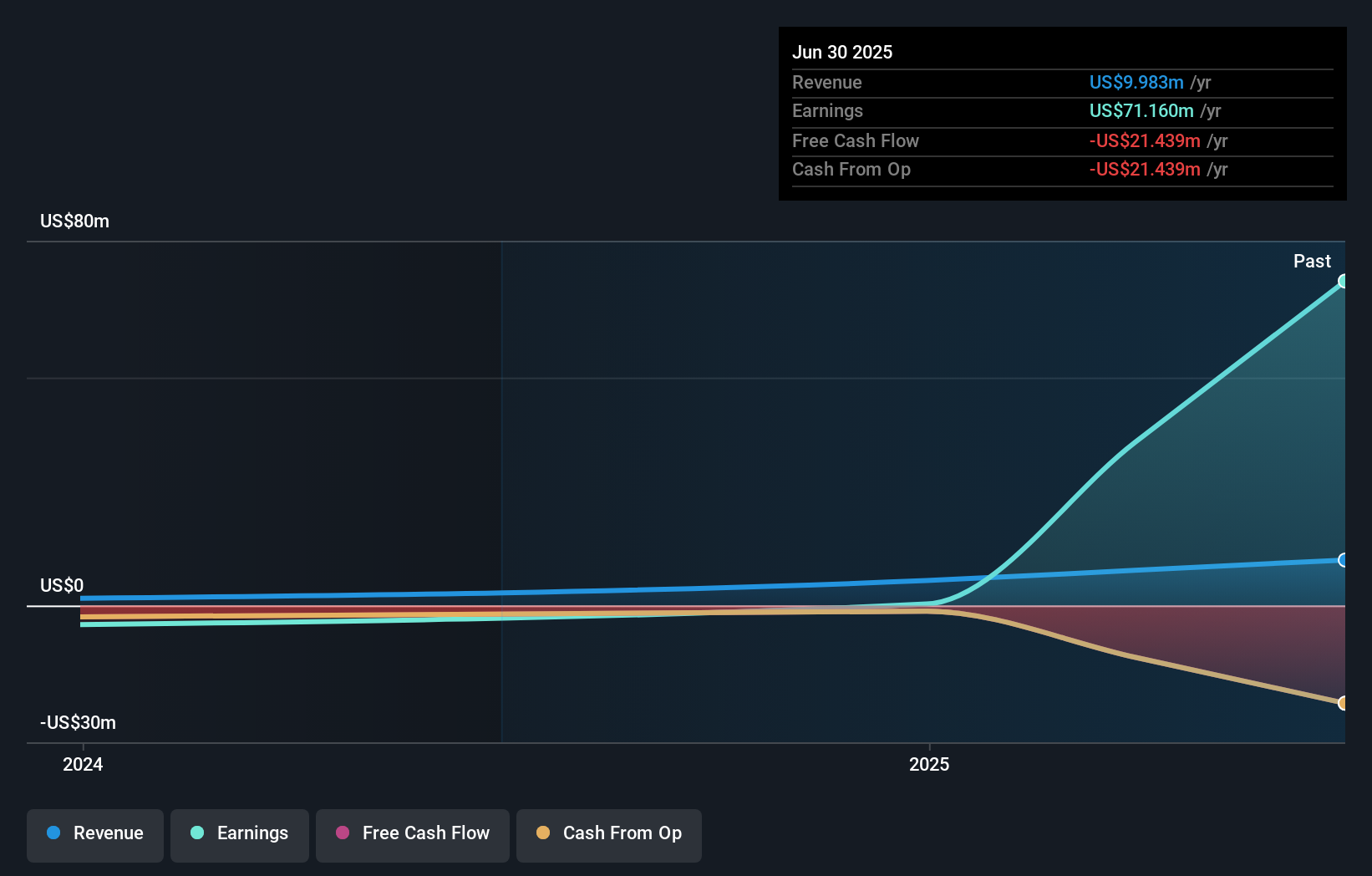Click the US$71.160m earnings value link
The image size is (1372, 876).
1144,110
